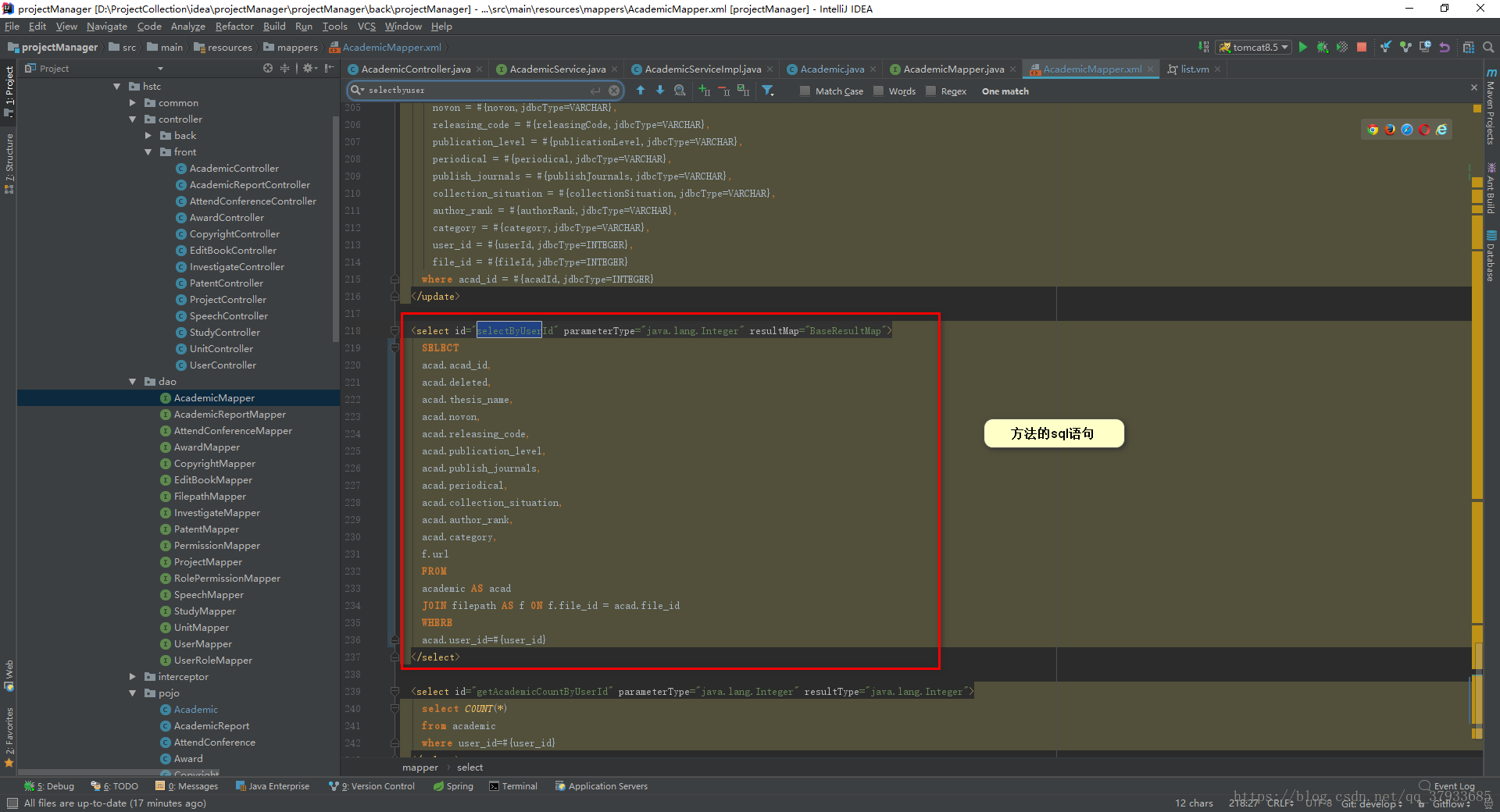Click the VCS commit changes icon
The width and height of the screenshot is (1500, 812).
[1405, 47]
